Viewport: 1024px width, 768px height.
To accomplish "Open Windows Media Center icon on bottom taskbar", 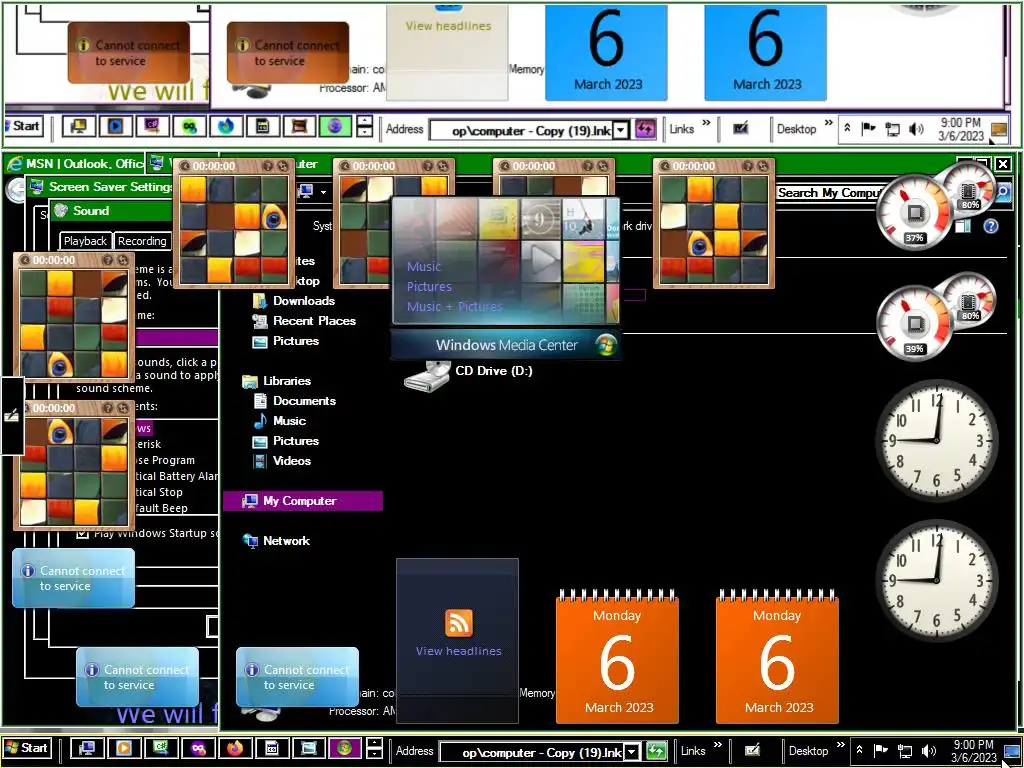I will click(345, 748).
